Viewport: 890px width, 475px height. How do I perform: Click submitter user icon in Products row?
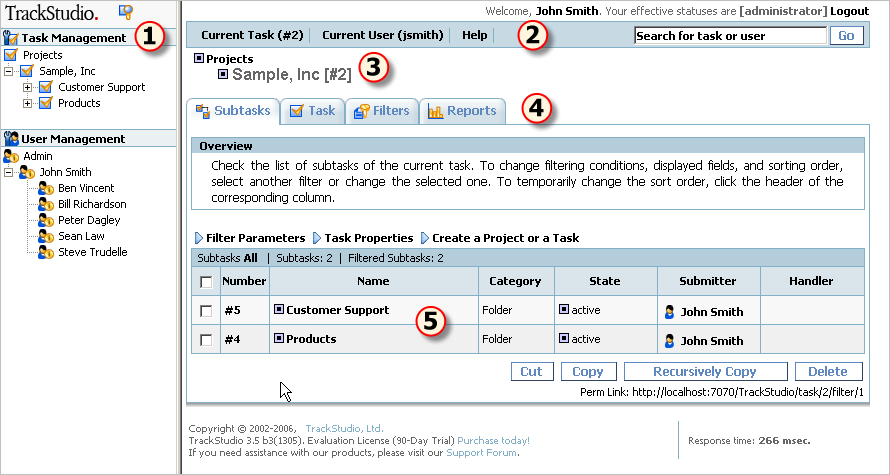[x=670, y=341]
